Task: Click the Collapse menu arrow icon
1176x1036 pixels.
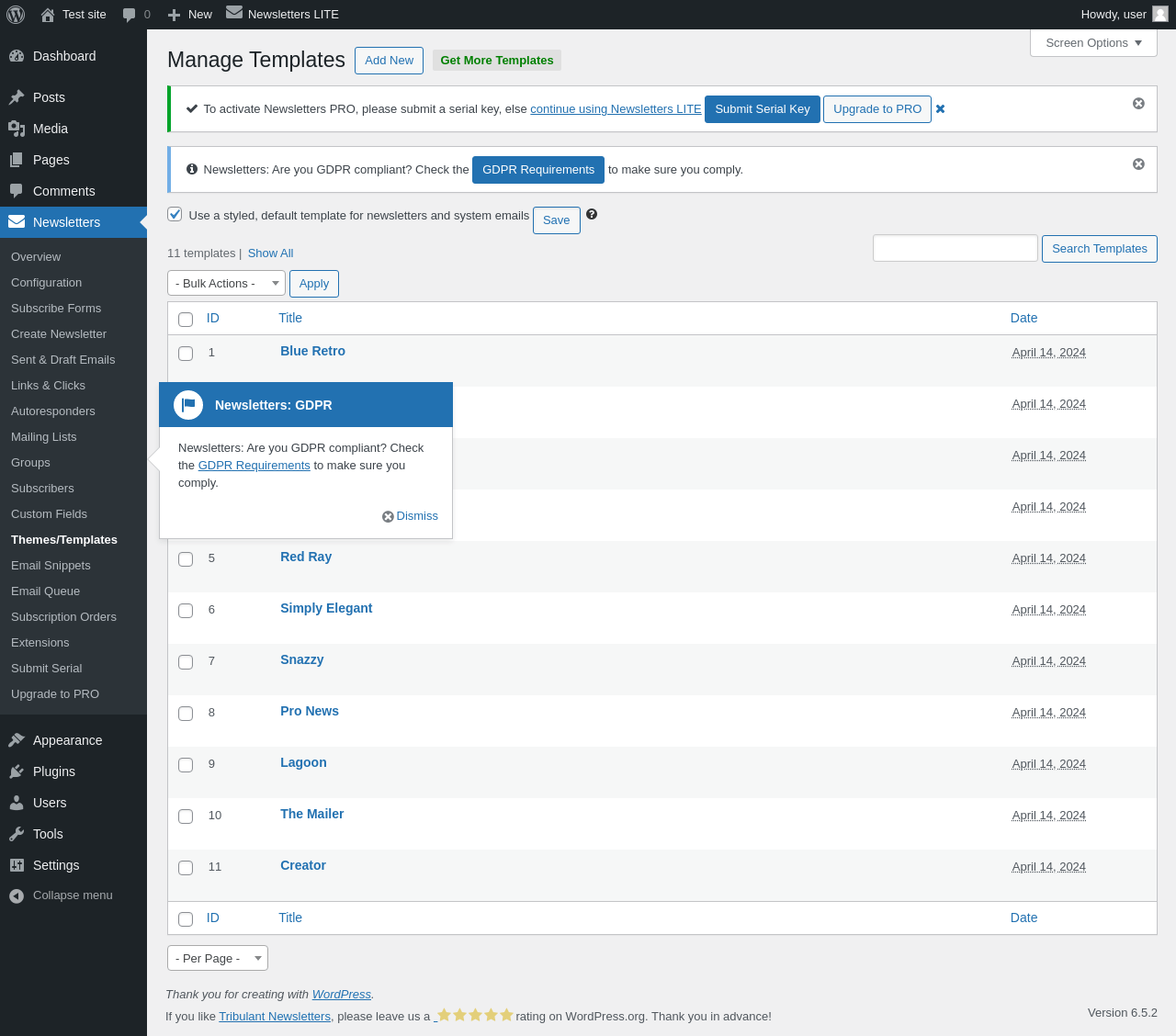Action: coord(17,895)
